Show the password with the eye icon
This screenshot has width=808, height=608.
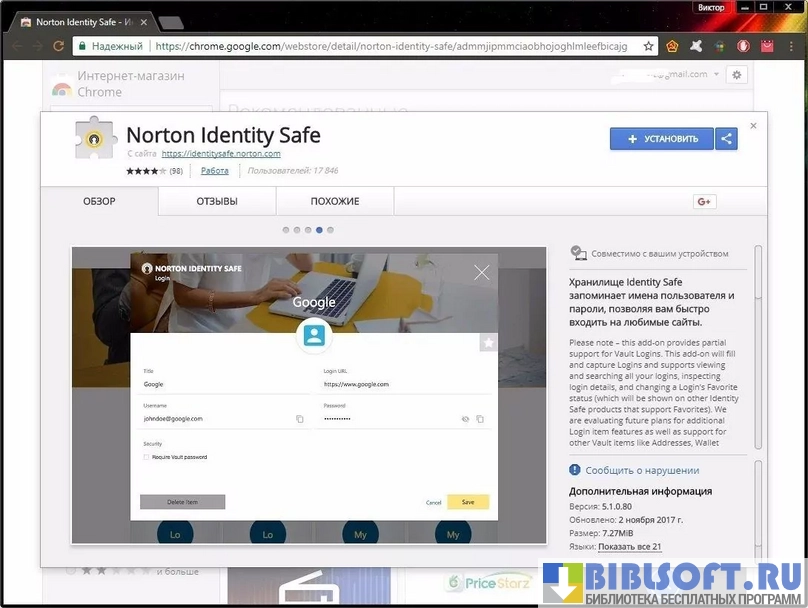click(465, 419)
